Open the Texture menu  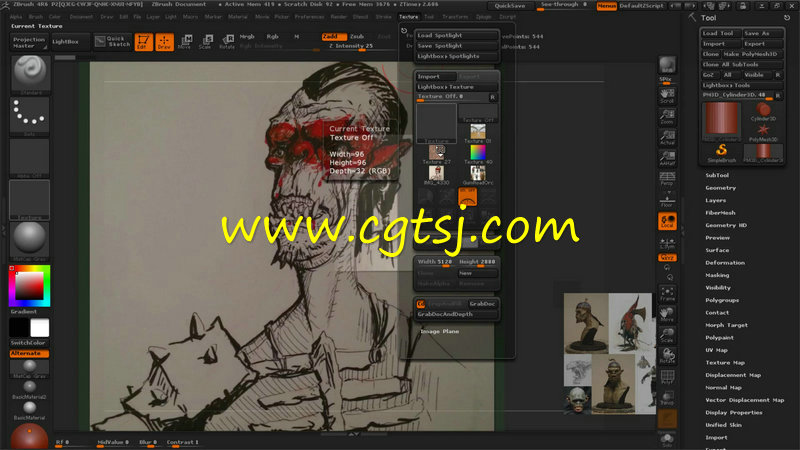[x=408, y=17]
